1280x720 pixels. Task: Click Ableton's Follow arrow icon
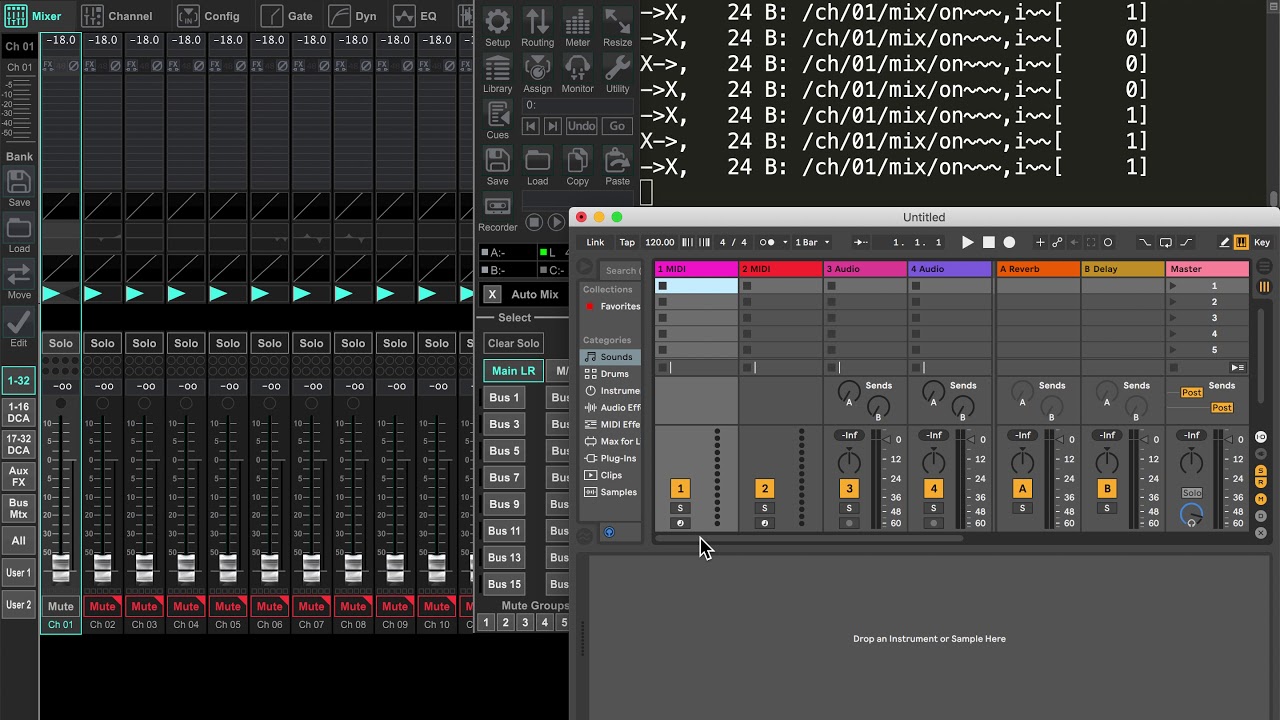[x=861, y=242]
